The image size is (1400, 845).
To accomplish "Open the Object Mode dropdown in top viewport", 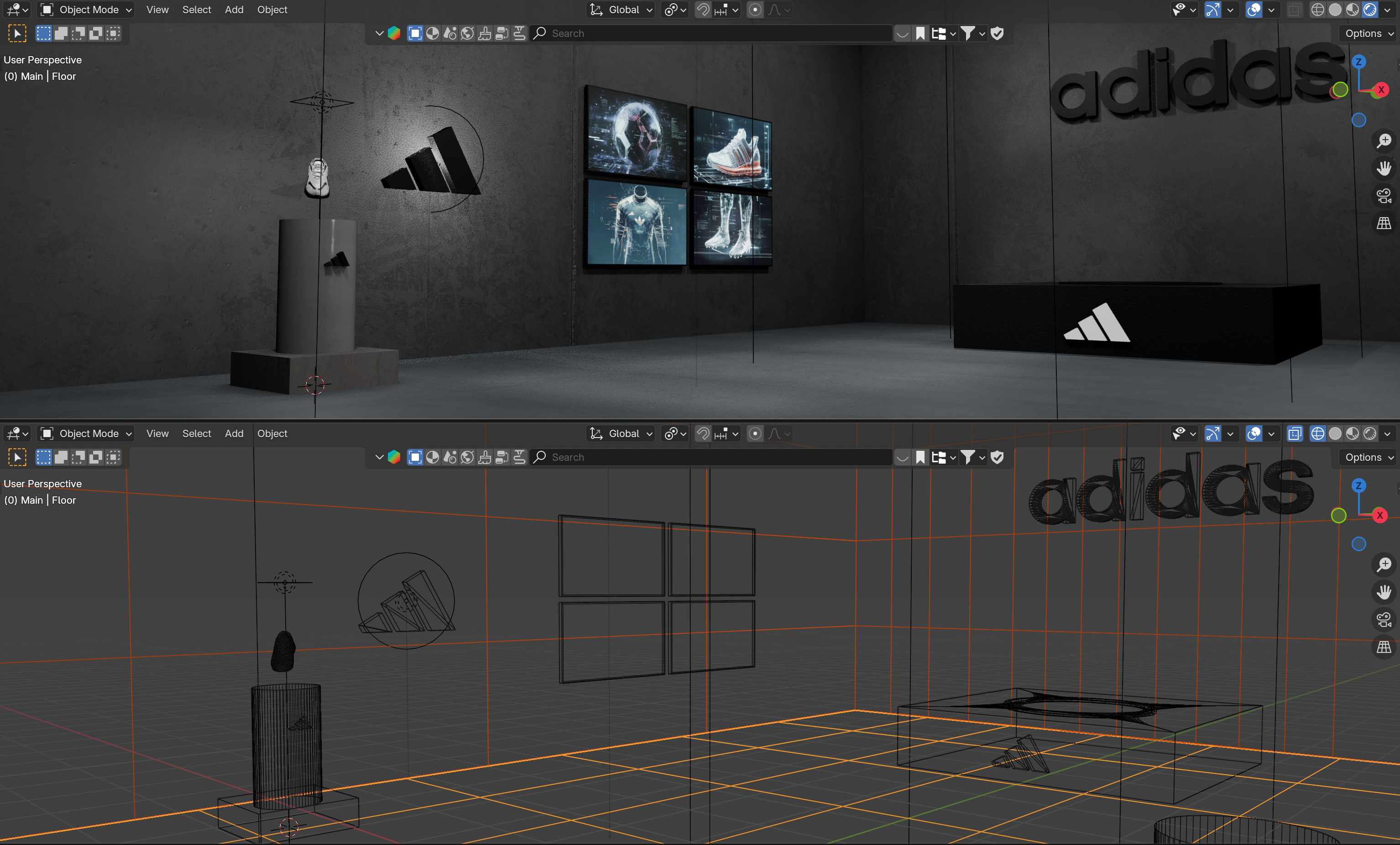I will click(86, 10).
